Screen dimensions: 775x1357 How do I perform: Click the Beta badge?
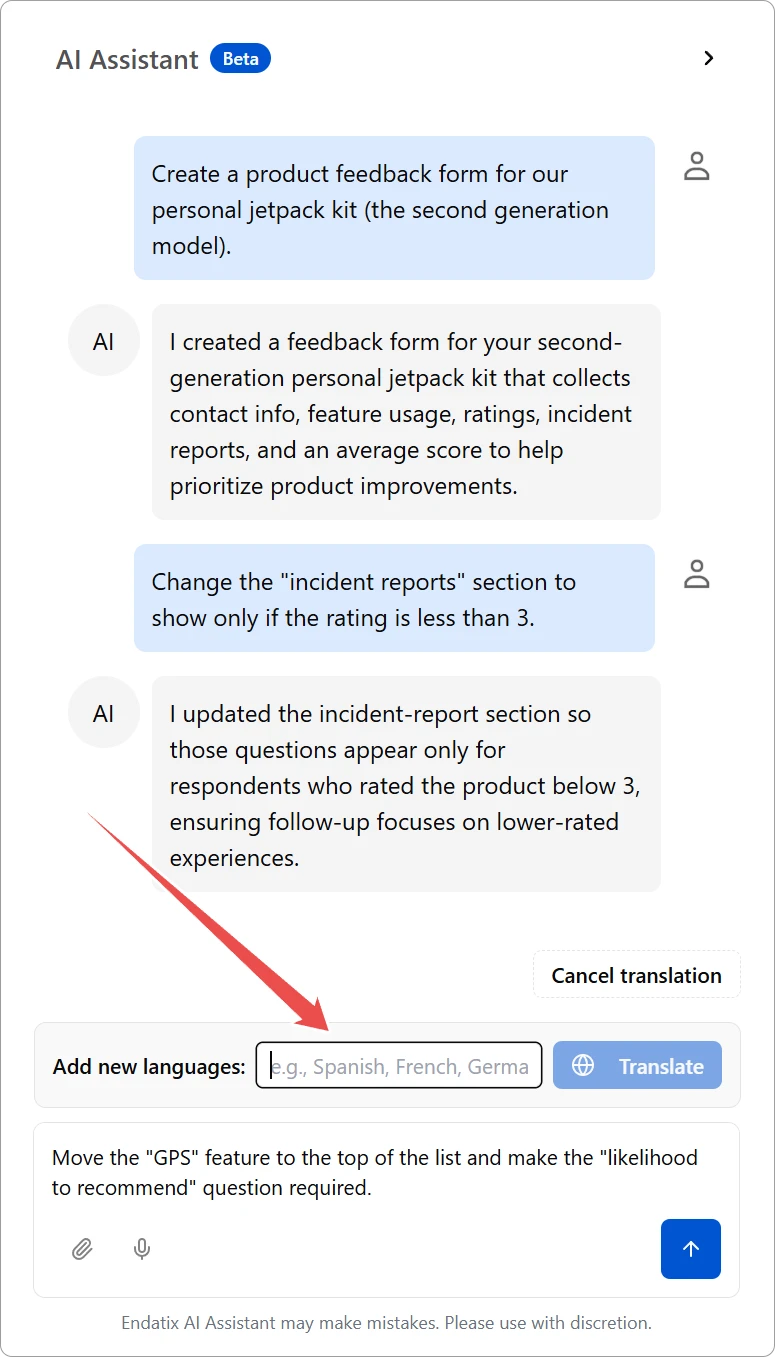coord(240,59)
